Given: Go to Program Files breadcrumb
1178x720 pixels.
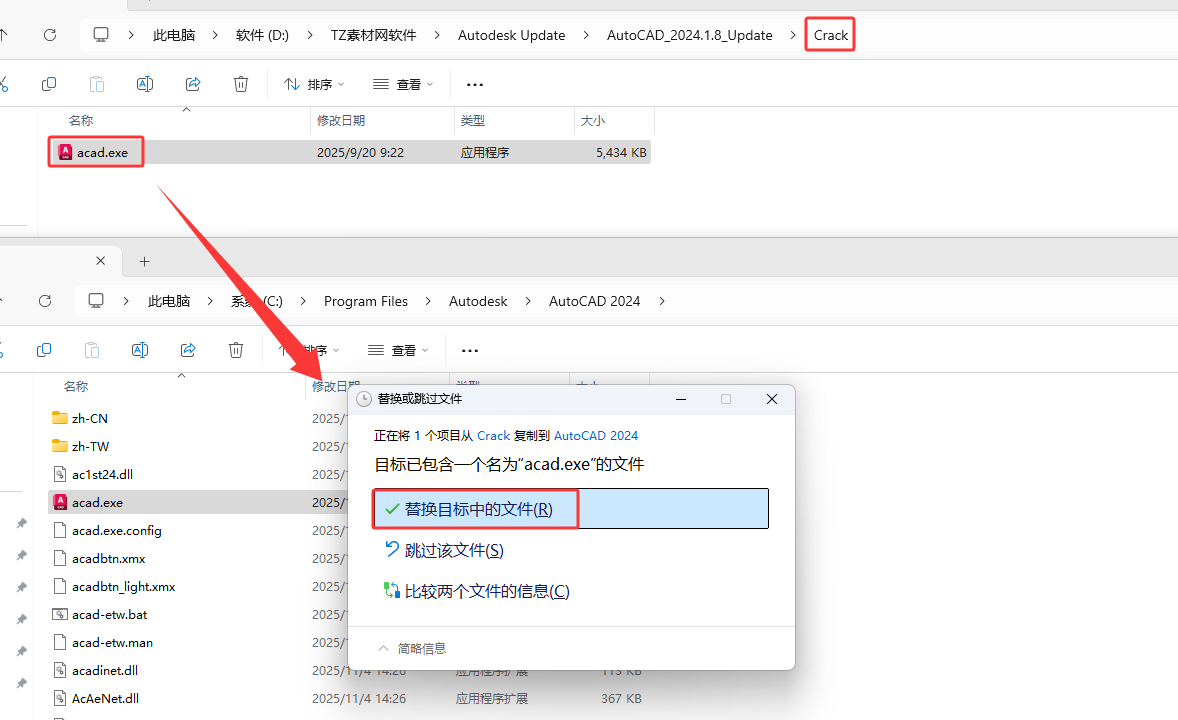Looking at the screenshot, I should click(366, 301).
